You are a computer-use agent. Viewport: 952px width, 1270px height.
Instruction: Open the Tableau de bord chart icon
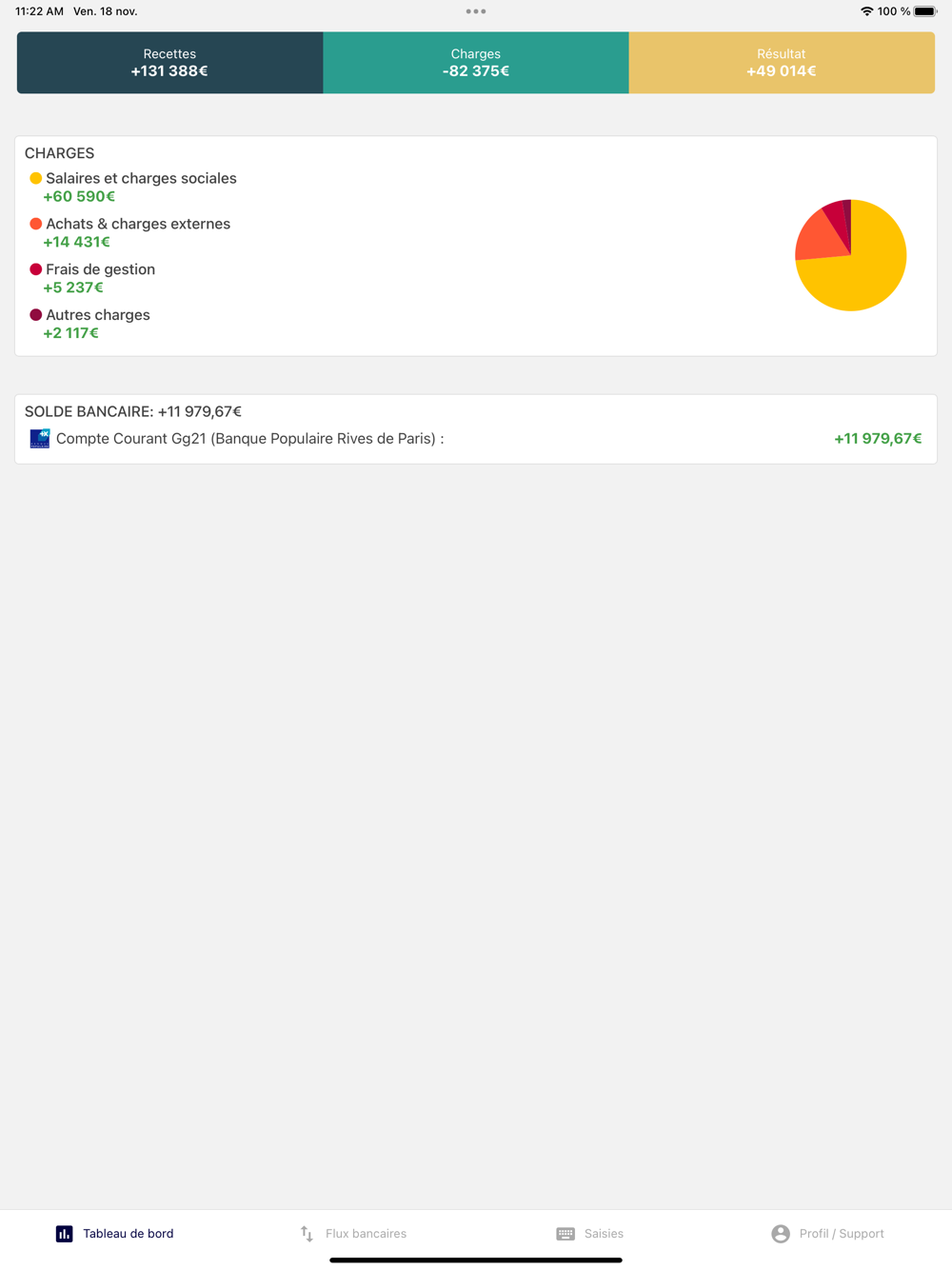[64, 1234]
